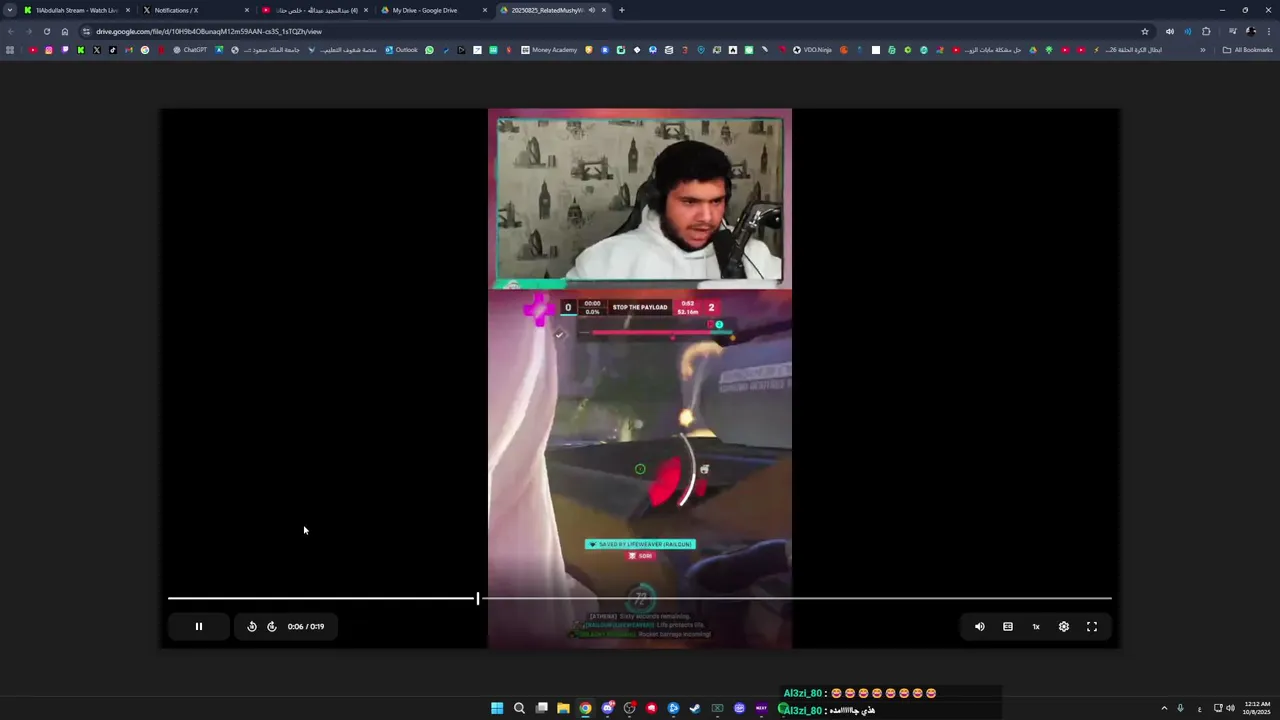Open video player settings gear
The image size is (1280, 720).
[1064, 627]
